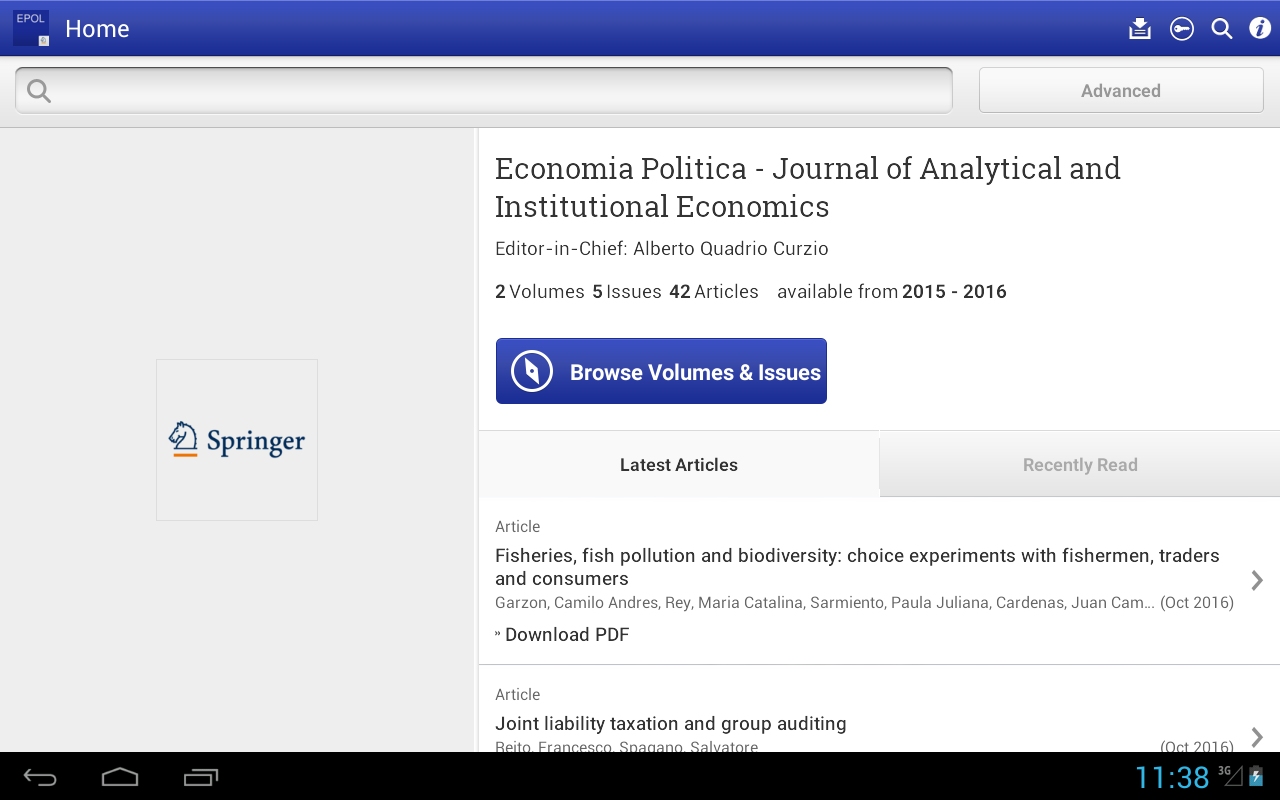Tap the key access icon
The width and height of the screenshot is (1280, 800).
tap(1182, 29)
